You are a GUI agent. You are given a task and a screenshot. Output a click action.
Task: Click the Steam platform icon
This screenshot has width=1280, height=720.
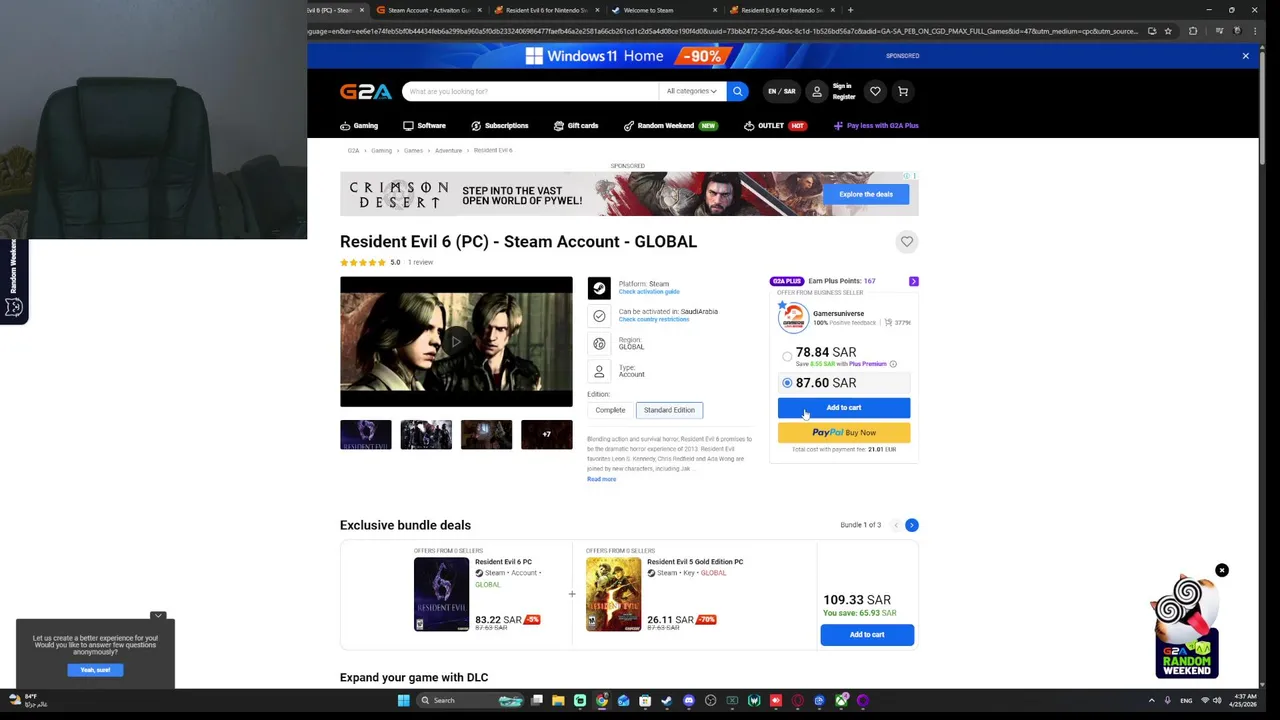599,288
